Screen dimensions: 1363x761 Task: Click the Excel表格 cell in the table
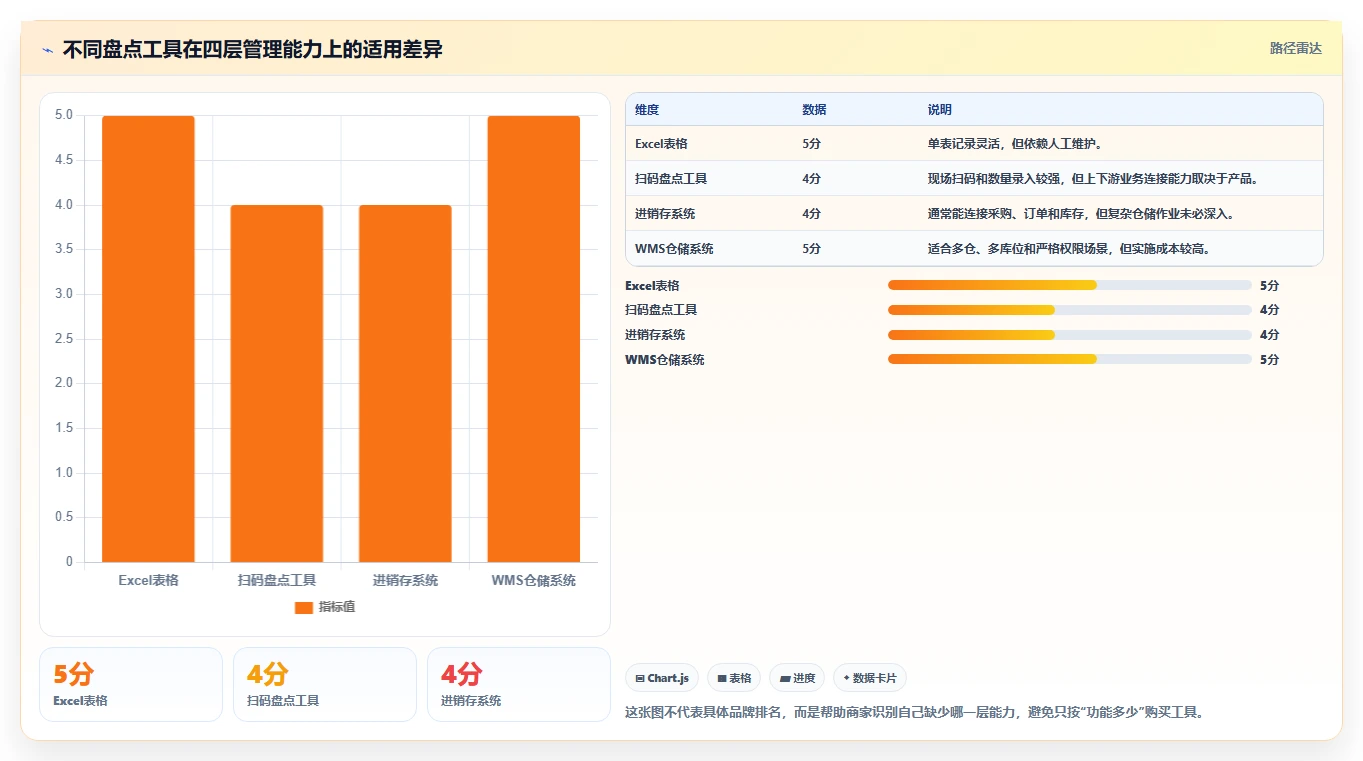click(x=661, y=144)
